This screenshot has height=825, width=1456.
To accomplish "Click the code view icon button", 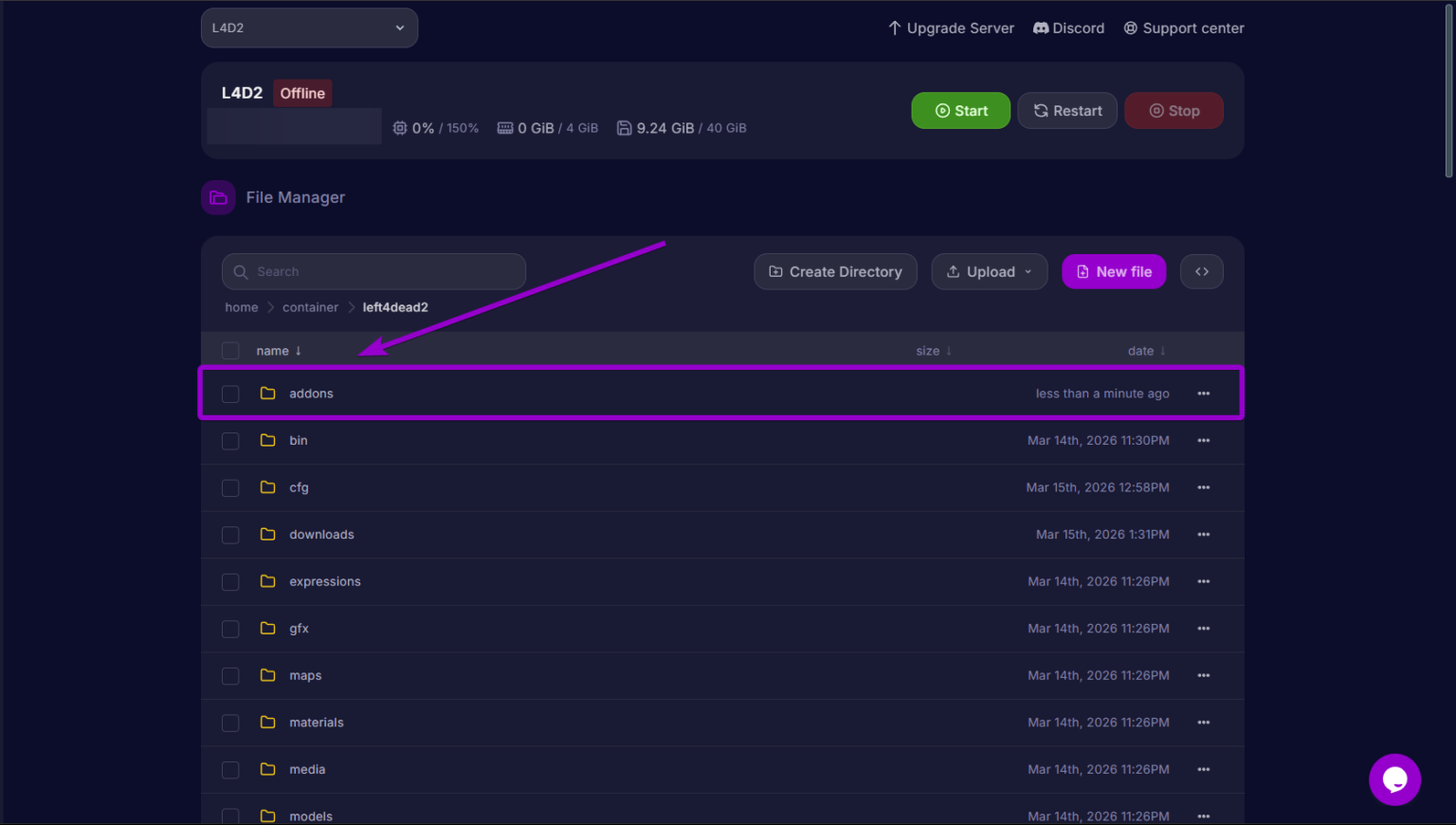I will pos(1201,271).
